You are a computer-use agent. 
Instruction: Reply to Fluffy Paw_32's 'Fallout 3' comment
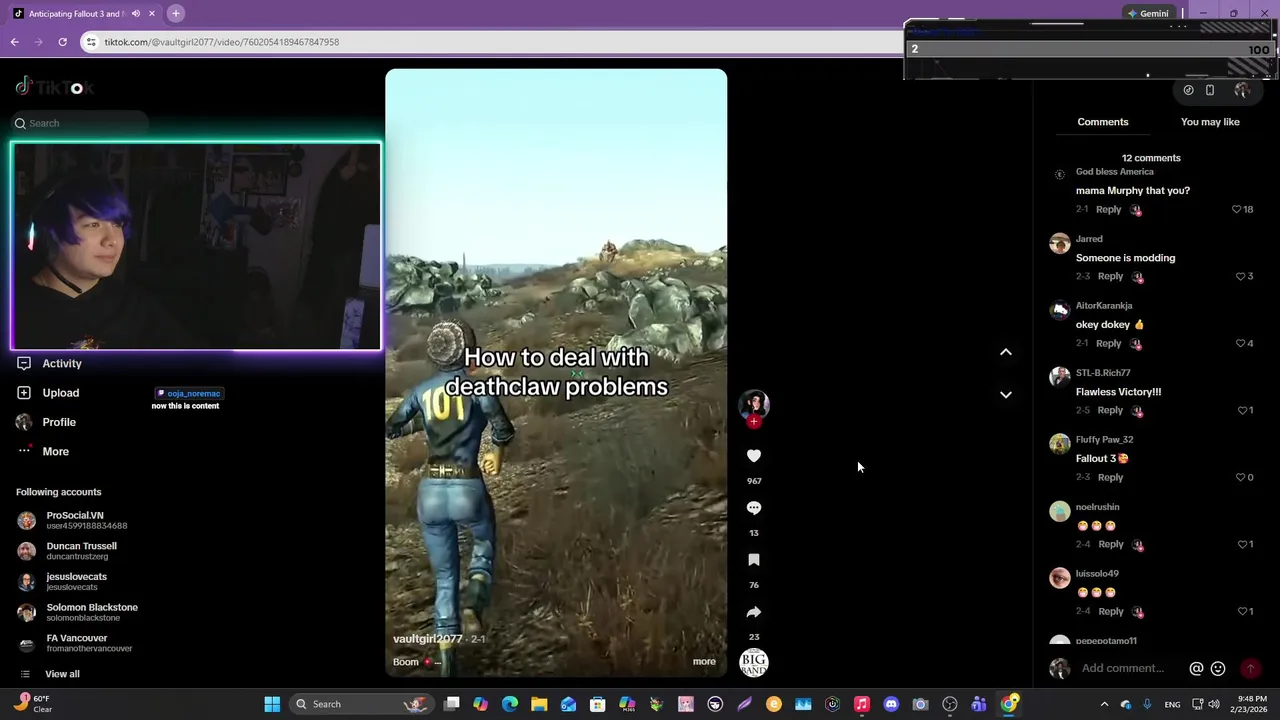point(1110,477)
